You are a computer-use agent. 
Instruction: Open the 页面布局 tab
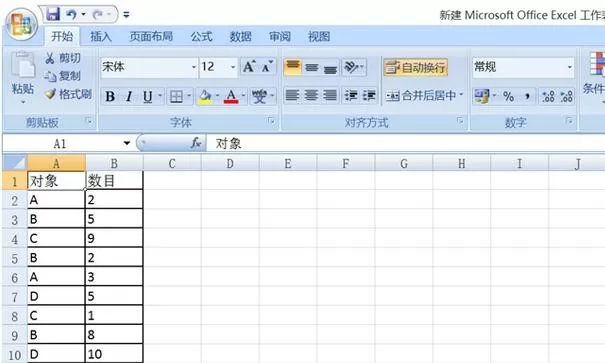coord(151,37)
